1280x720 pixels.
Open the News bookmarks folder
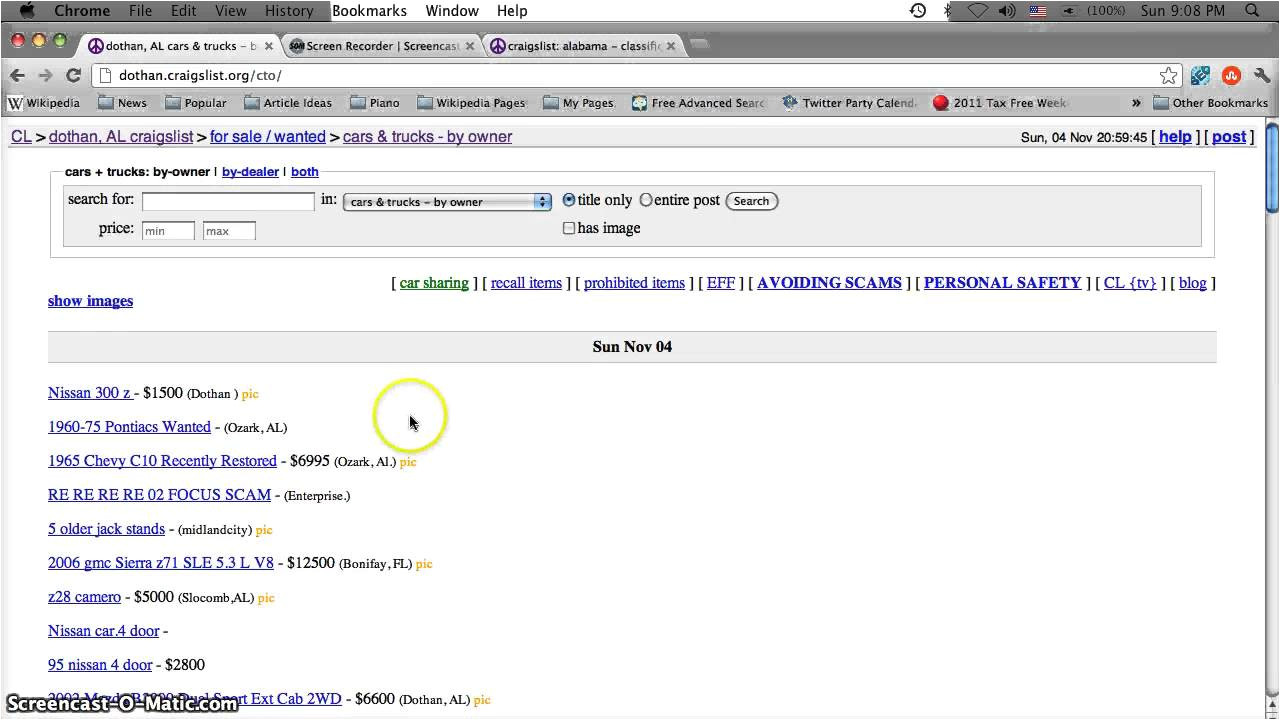pos(122,103)
